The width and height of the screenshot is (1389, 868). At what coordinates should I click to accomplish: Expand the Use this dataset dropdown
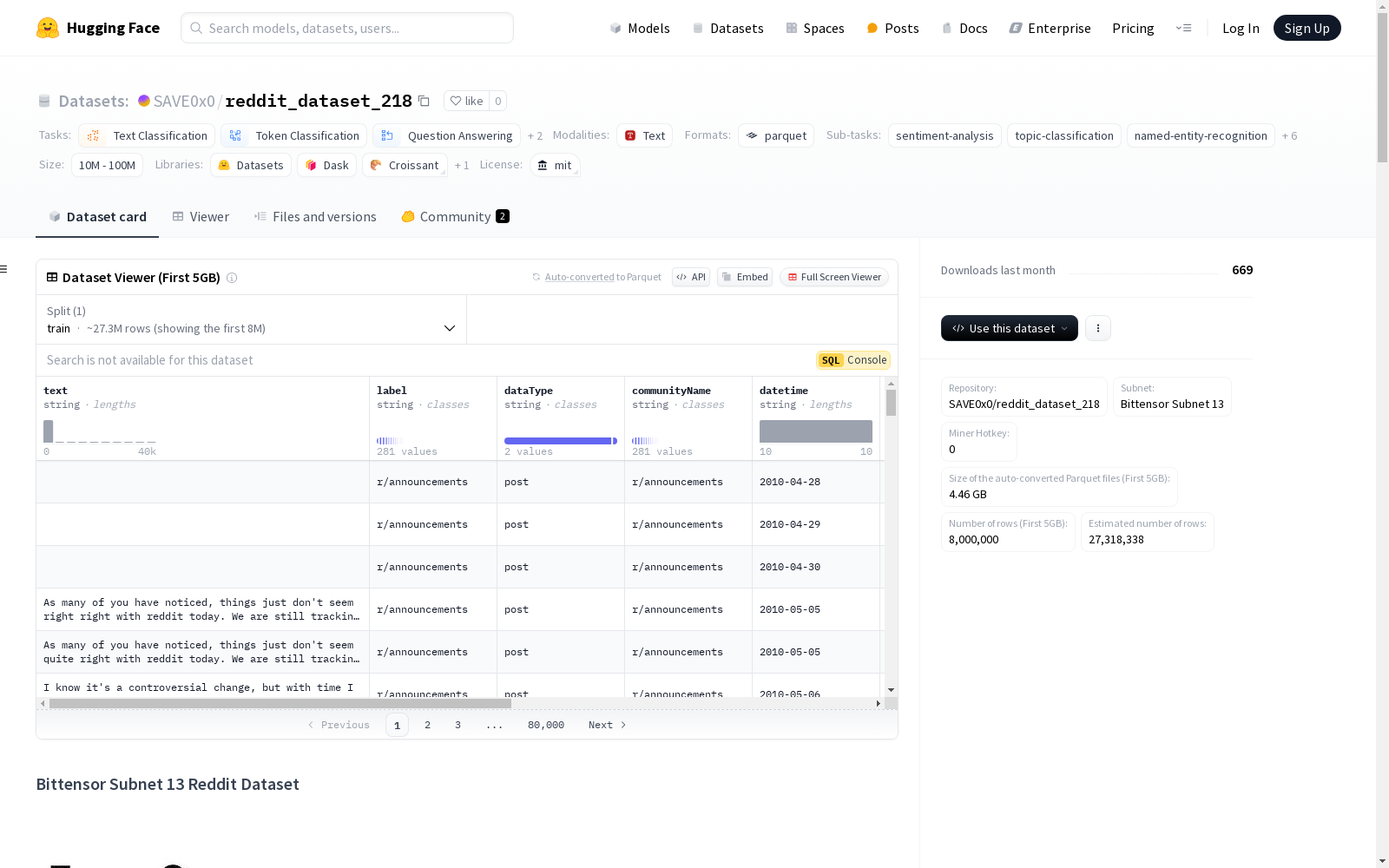pos(1010,328)
